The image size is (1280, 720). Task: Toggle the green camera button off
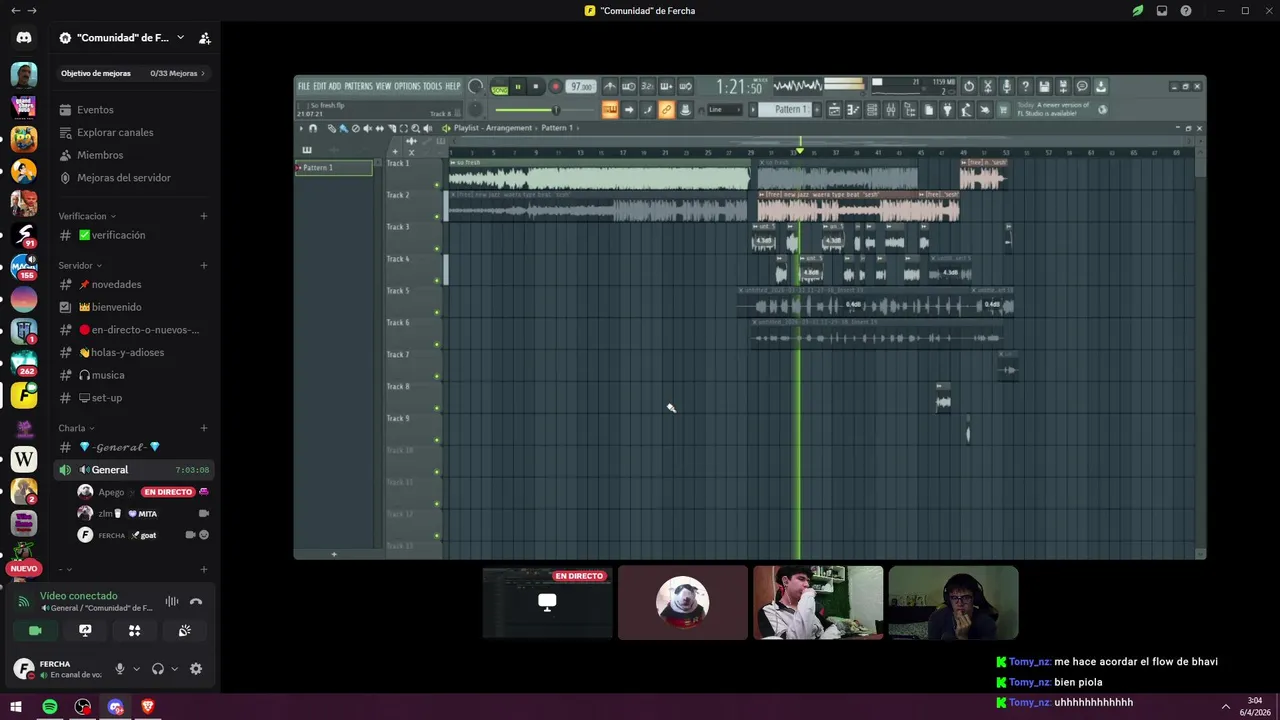(35, 630)
